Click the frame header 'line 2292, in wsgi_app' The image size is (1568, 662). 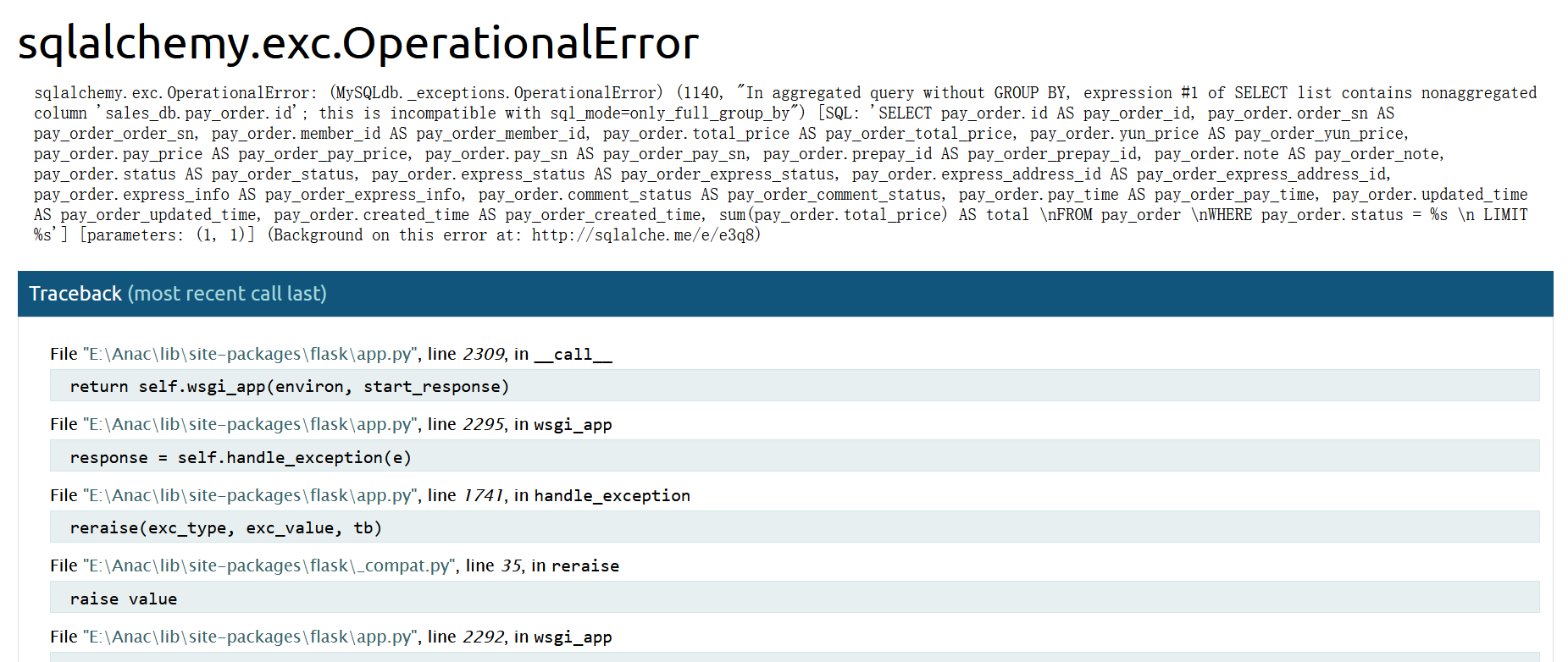[331, 637]
